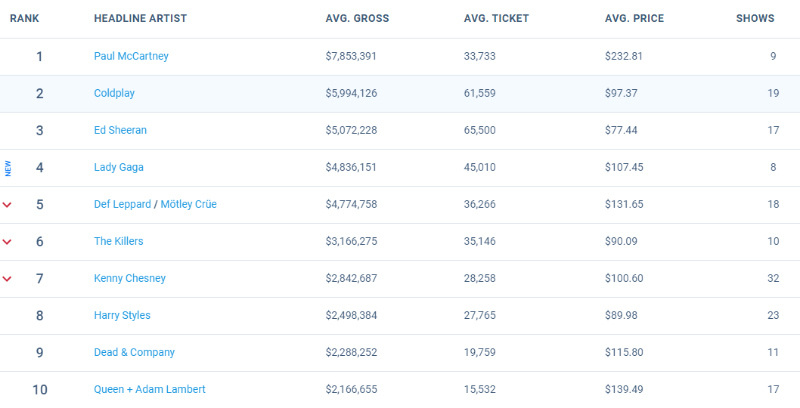Select the $89.98 average price
This screenshot has height=408, width=800.
tap(621, 315)
